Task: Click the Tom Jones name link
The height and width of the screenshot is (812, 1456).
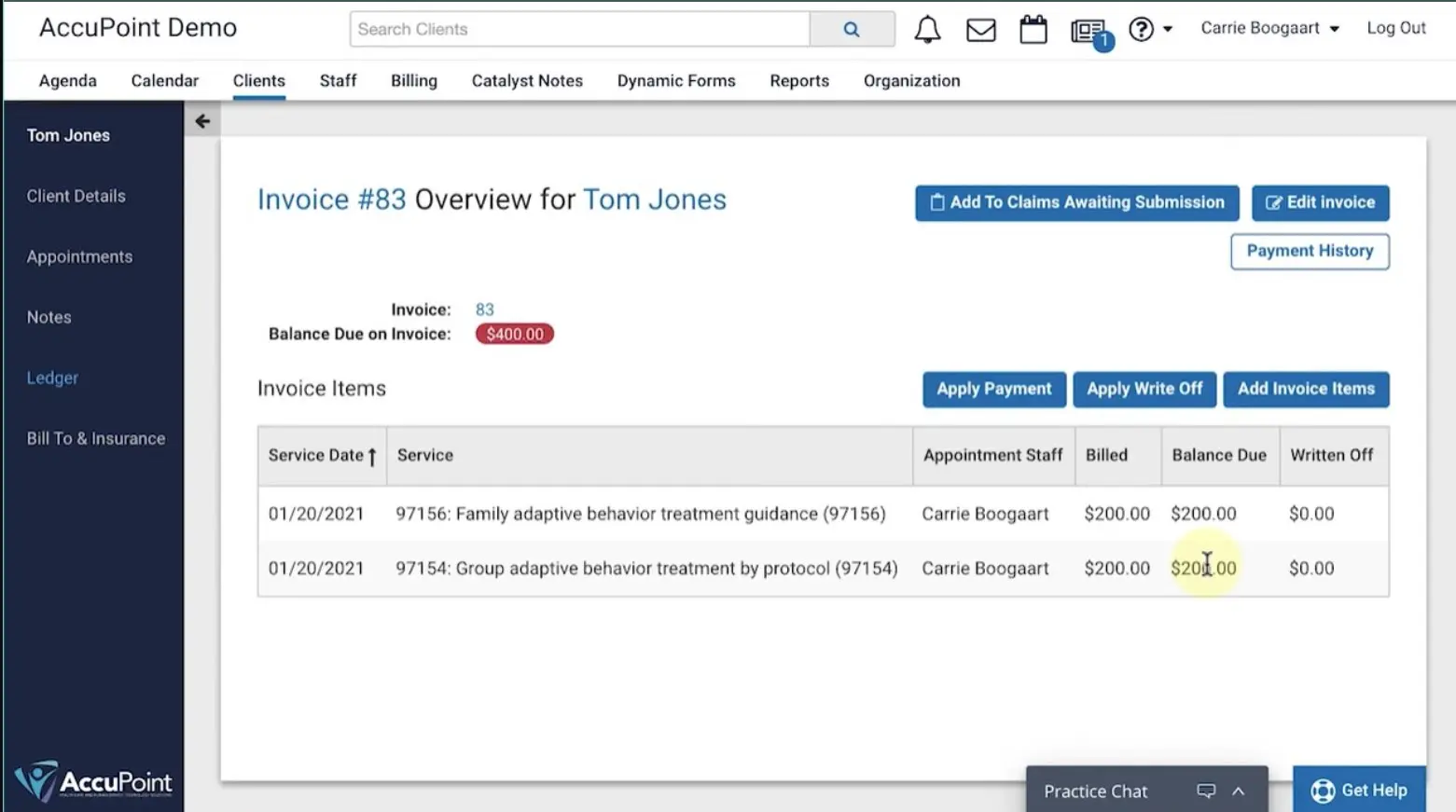Action: (654, 200)
